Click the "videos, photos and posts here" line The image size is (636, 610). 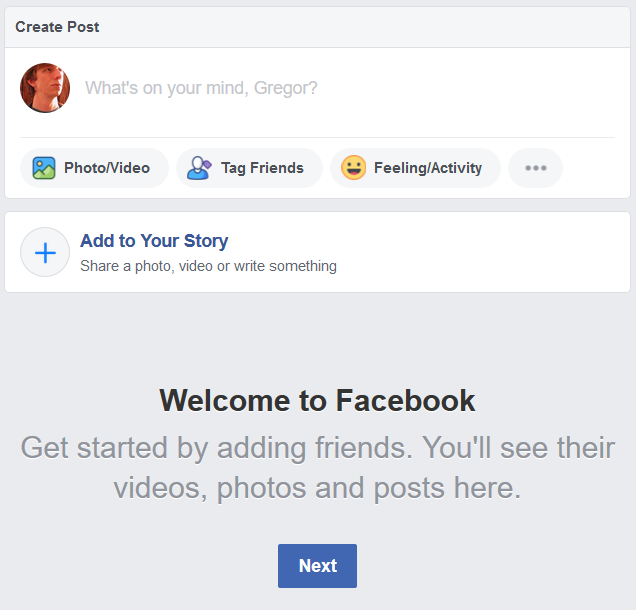coord(317,489)
